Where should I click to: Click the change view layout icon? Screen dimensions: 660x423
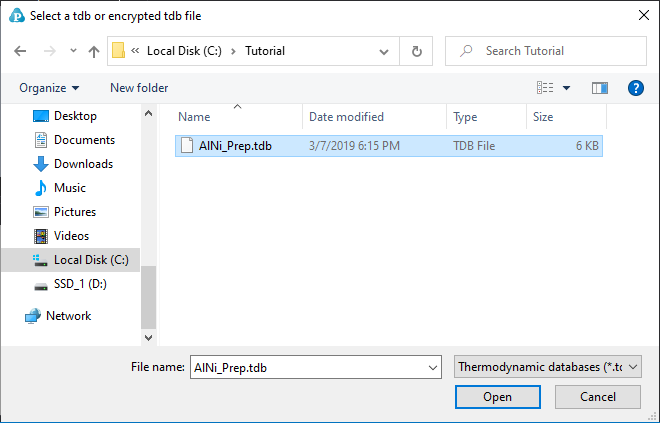coord(545,88)
